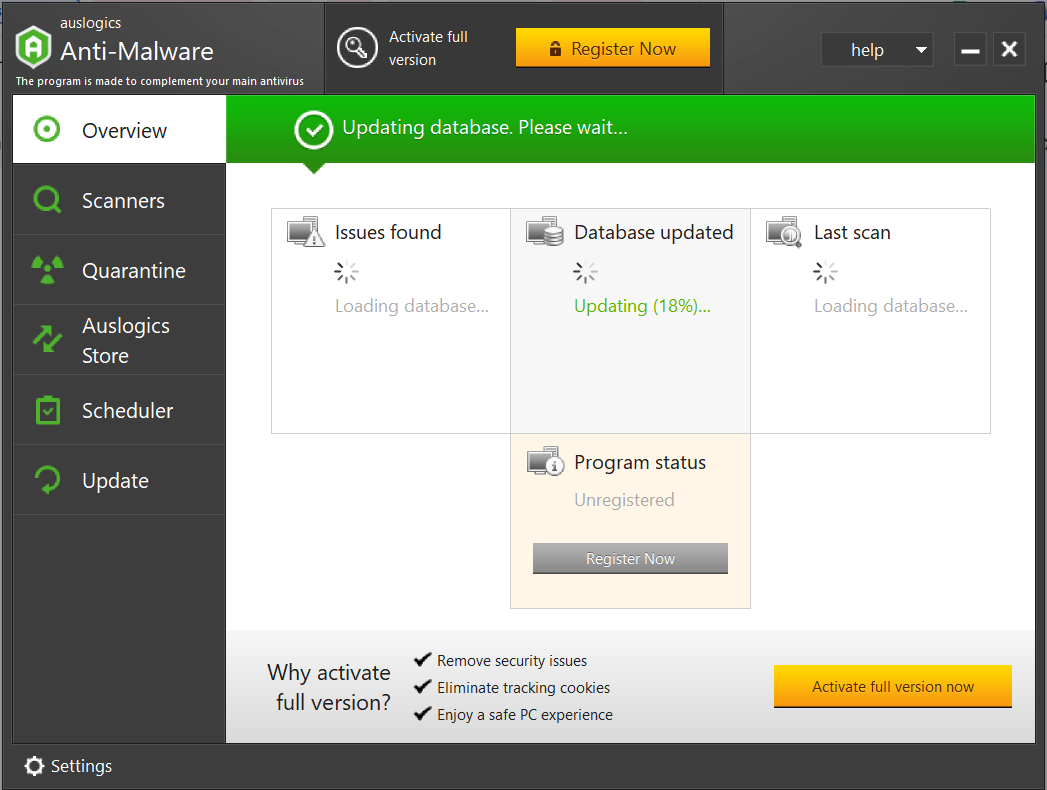Click the Database updated disk icon

coord(545,231)
